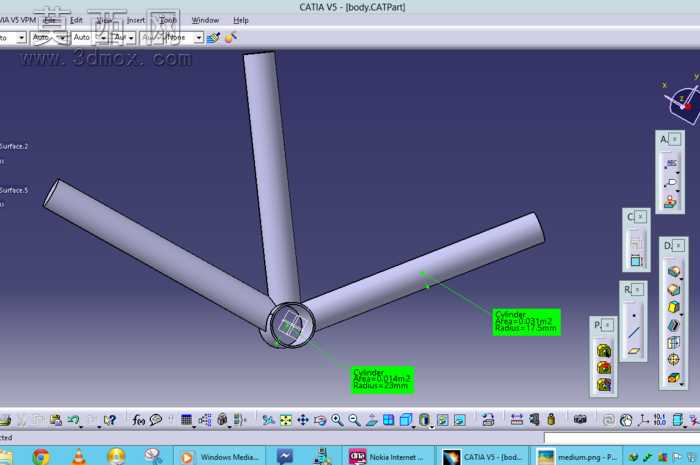Click the Zoom In magnifier
Screen dimensions: 700x465
pyautogui.click(x=337, y=419)
